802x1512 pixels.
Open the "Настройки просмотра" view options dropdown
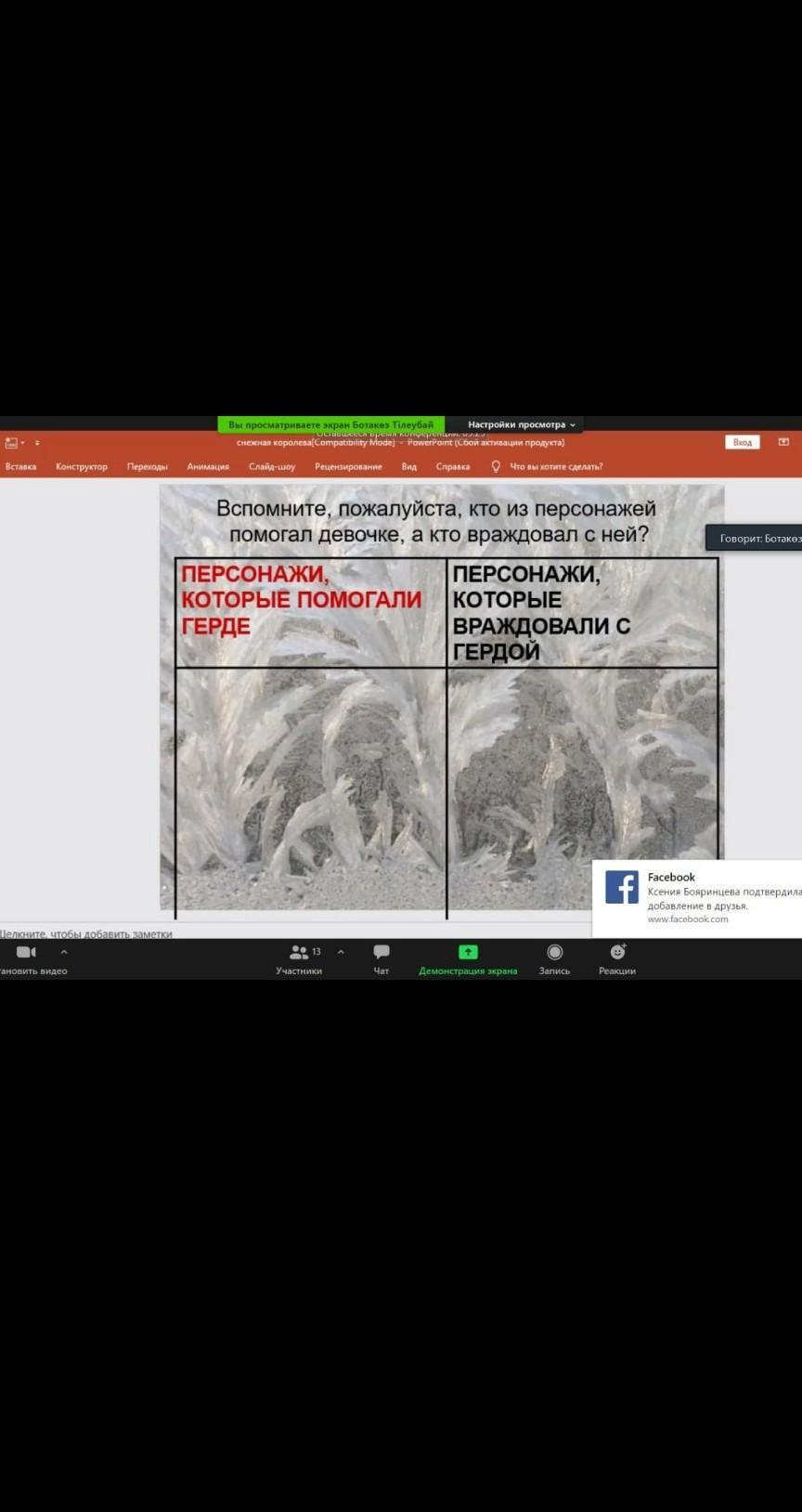click(521, 424)
